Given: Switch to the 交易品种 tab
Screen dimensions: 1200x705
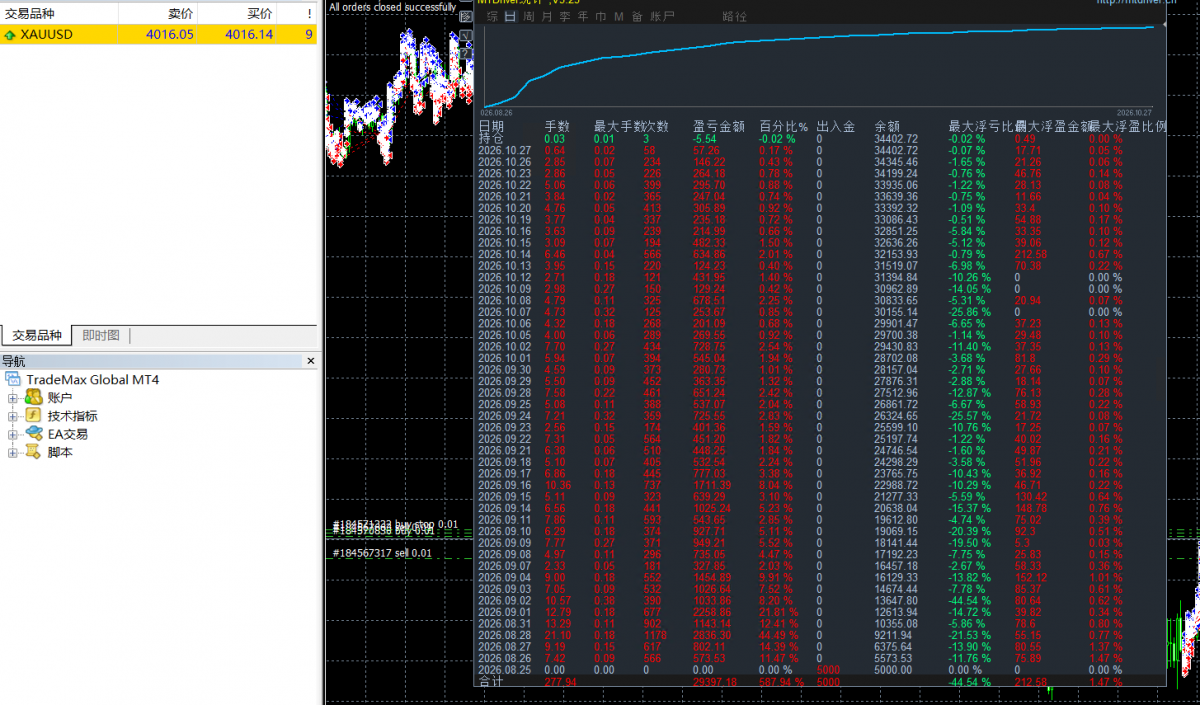Looking at the screenshot, I should pyautogui.click(x=36, y=336).
